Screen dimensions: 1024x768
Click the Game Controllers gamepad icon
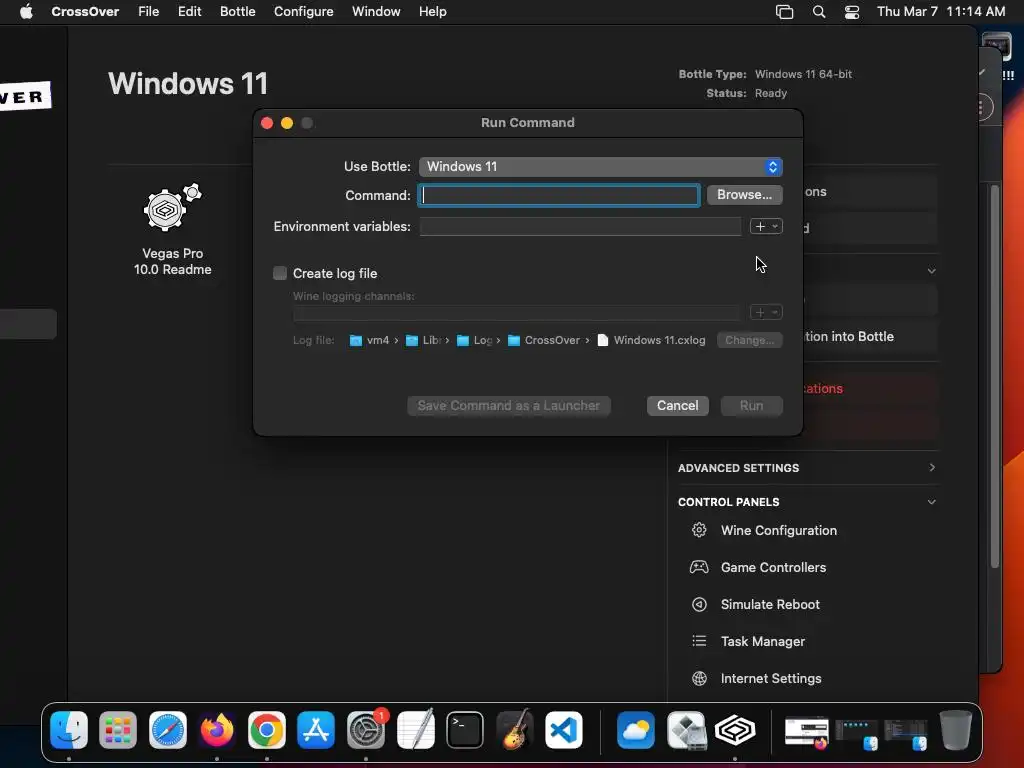(699, 567)
